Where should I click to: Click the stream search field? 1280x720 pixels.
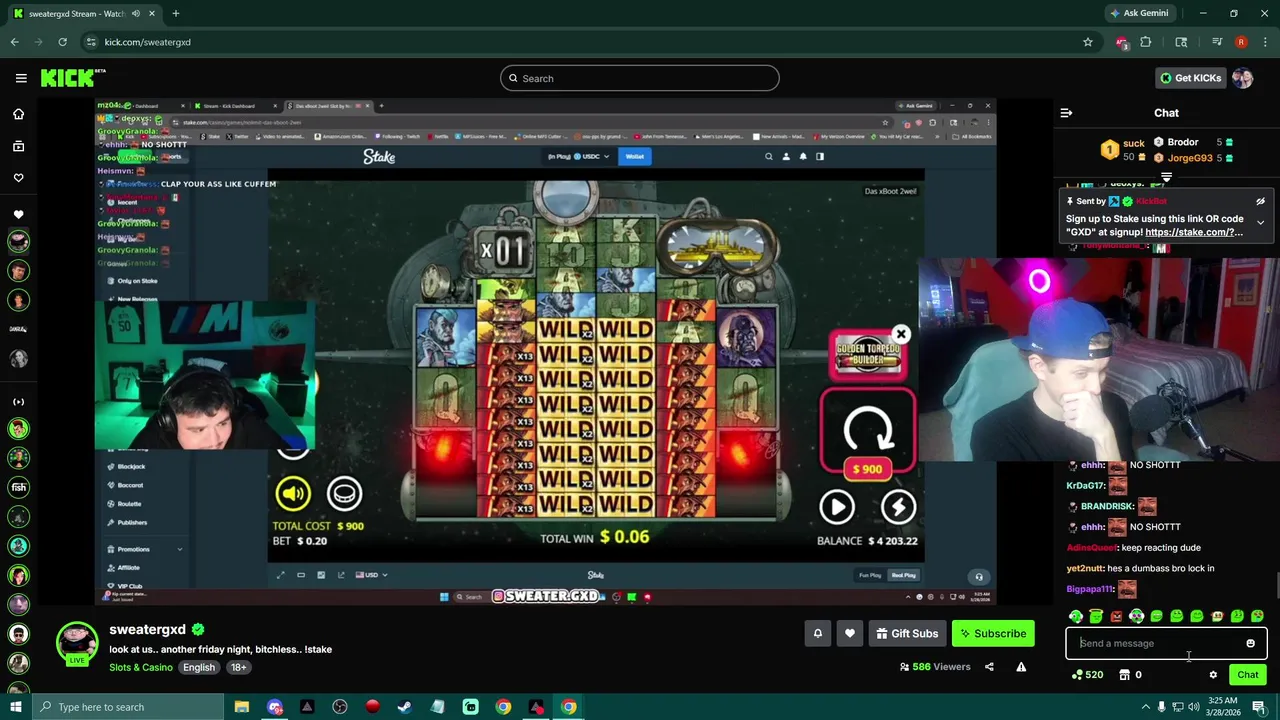(640, 78)
